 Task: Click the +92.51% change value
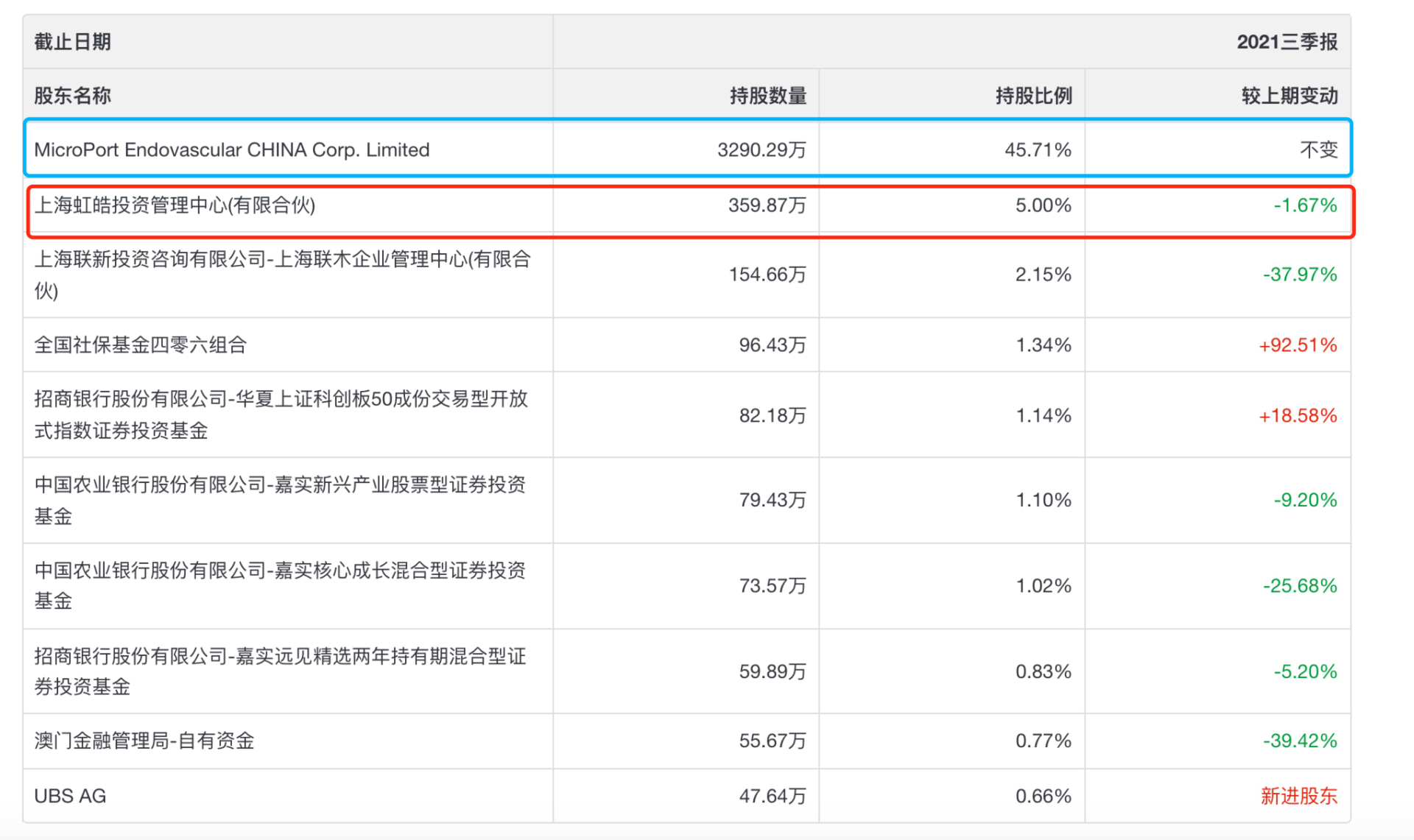(1297, 345)
